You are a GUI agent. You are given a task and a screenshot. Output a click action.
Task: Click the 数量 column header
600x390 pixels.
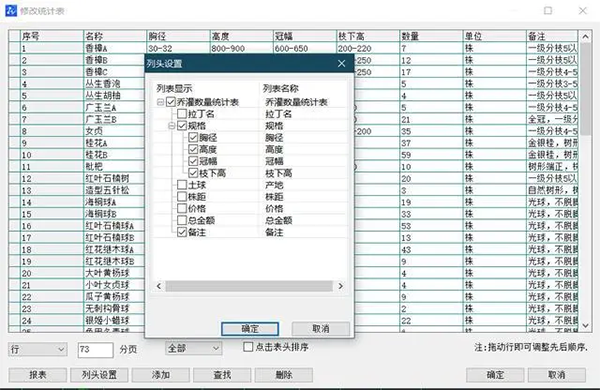click(431, 36)
